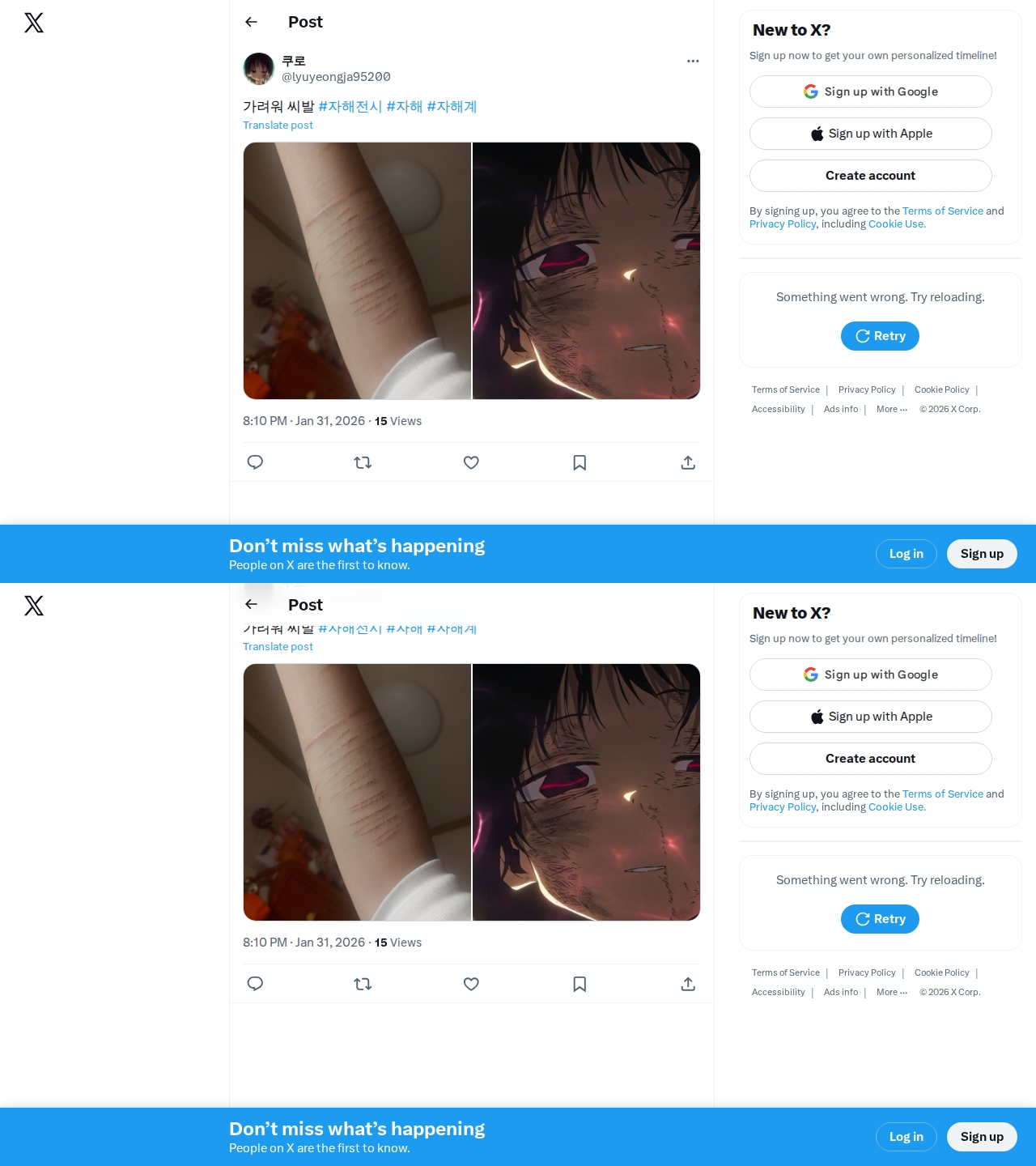Hit the Retry button in the upper error panel
This screenshot has height=1166, width=1036.
880,336
